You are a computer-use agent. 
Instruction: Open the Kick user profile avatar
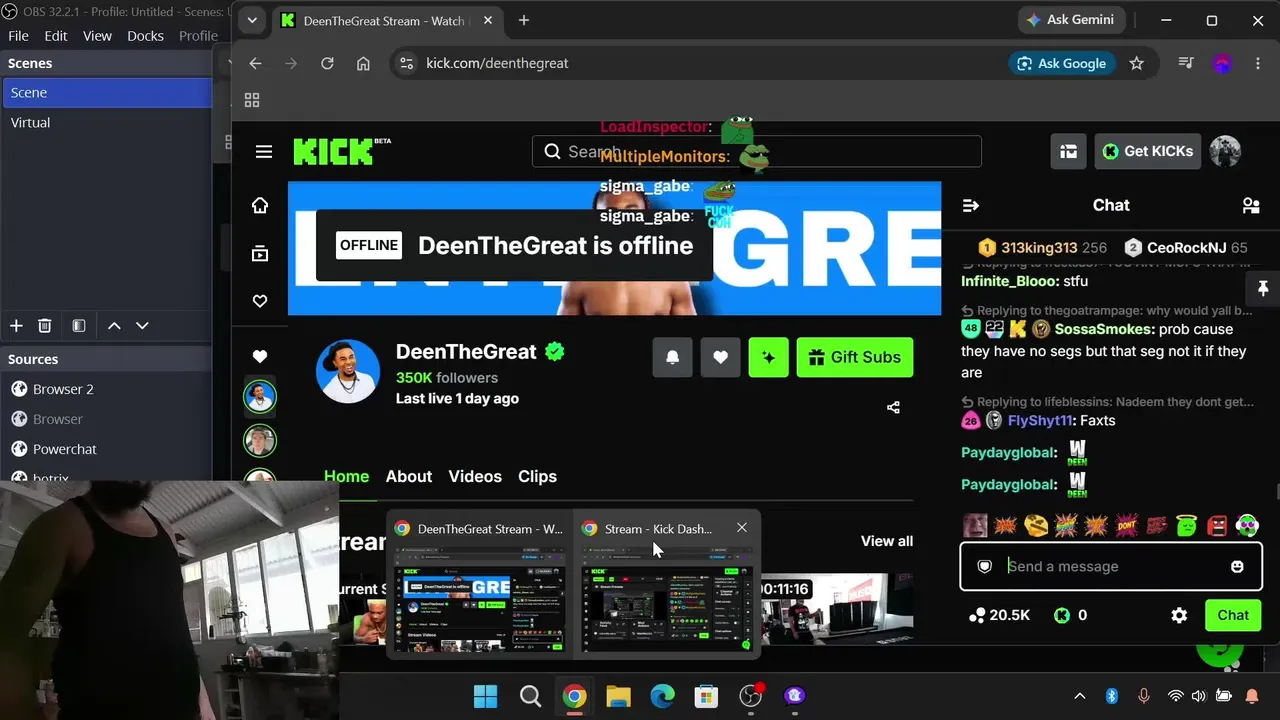1225,151
